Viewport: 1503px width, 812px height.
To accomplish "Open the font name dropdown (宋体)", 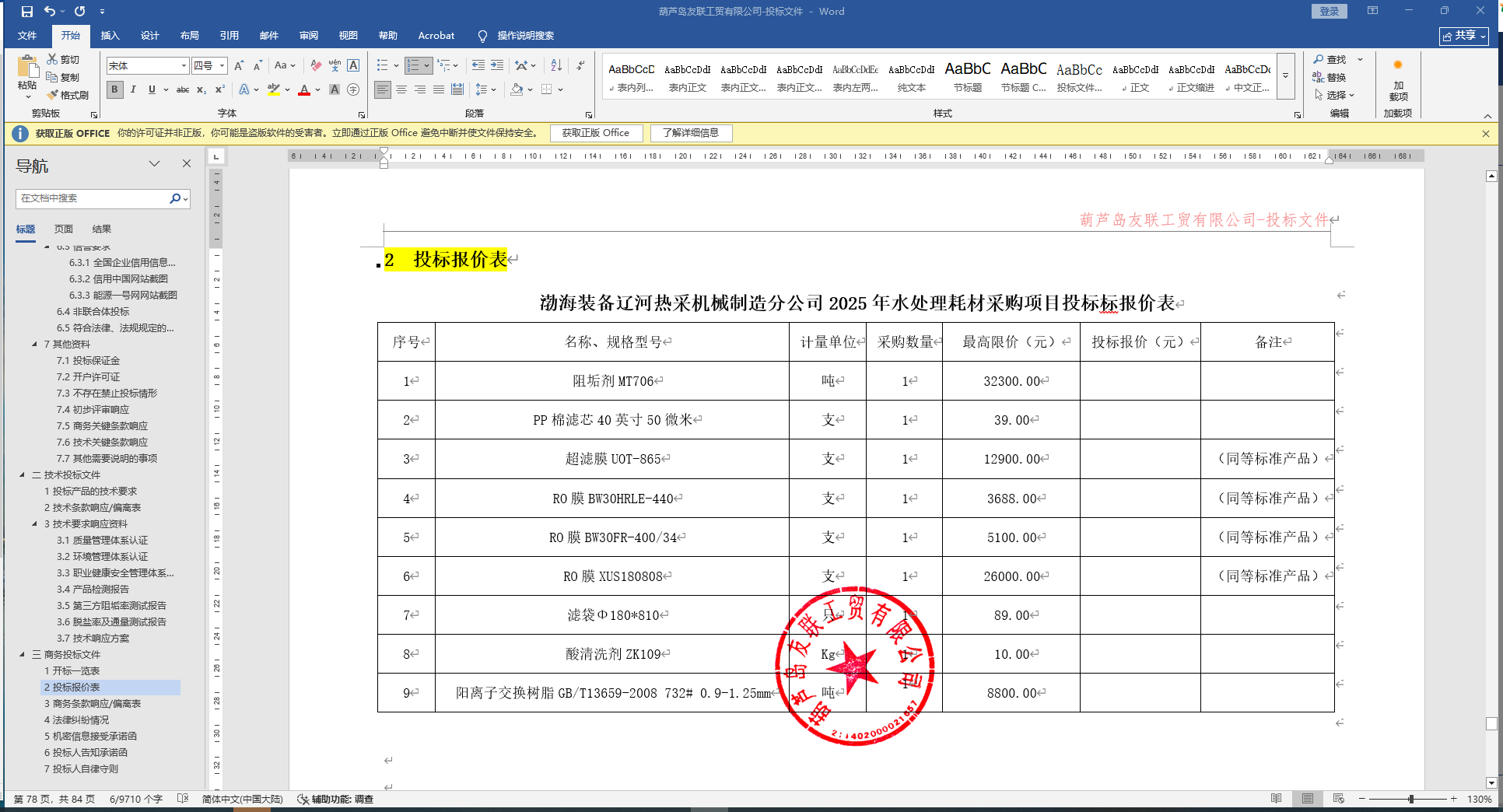I will [x=184, y=66].
